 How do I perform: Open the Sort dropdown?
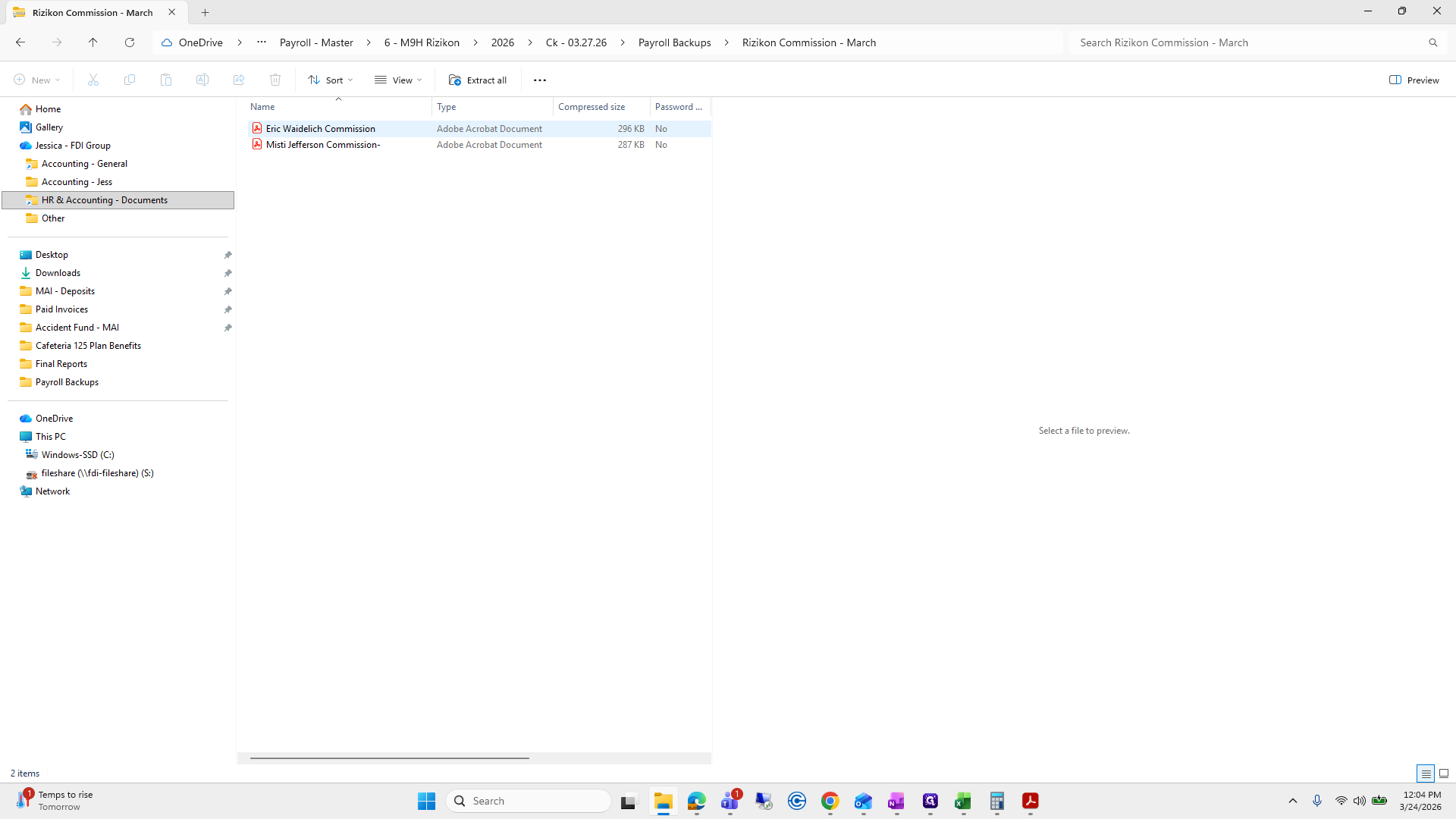click(331, 80)
